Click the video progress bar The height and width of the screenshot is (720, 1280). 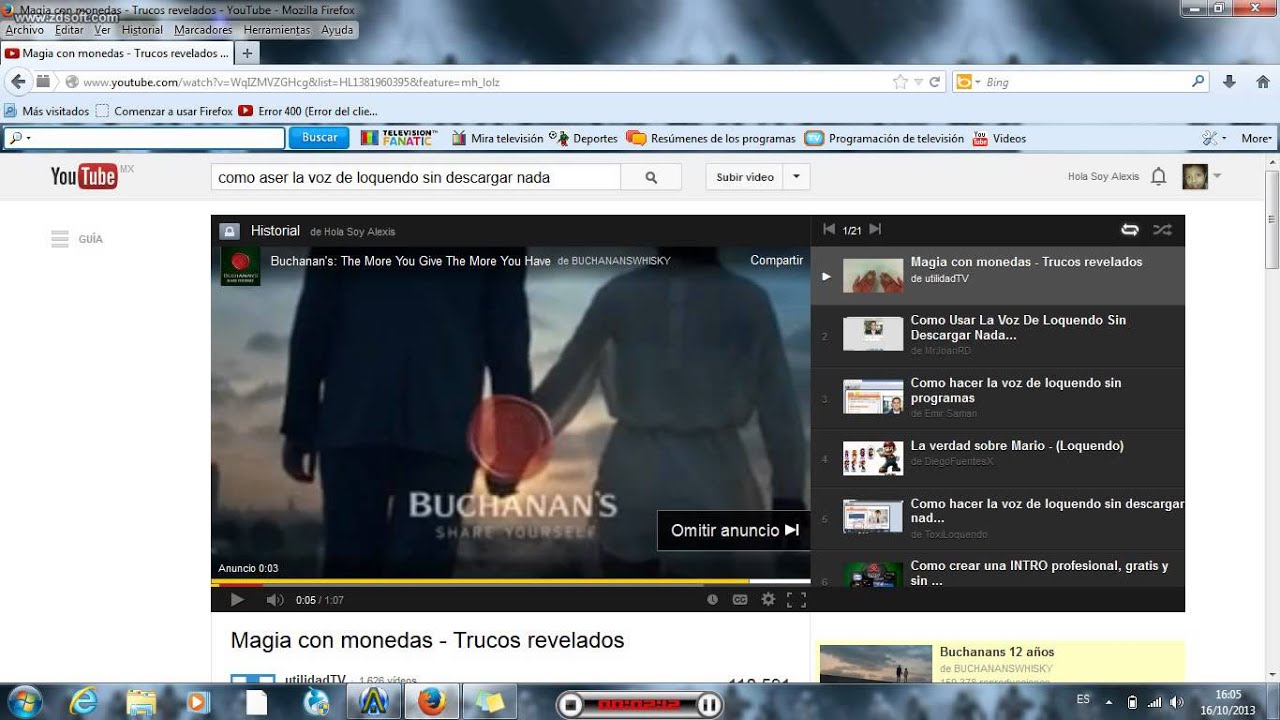[x=510, y=581]
